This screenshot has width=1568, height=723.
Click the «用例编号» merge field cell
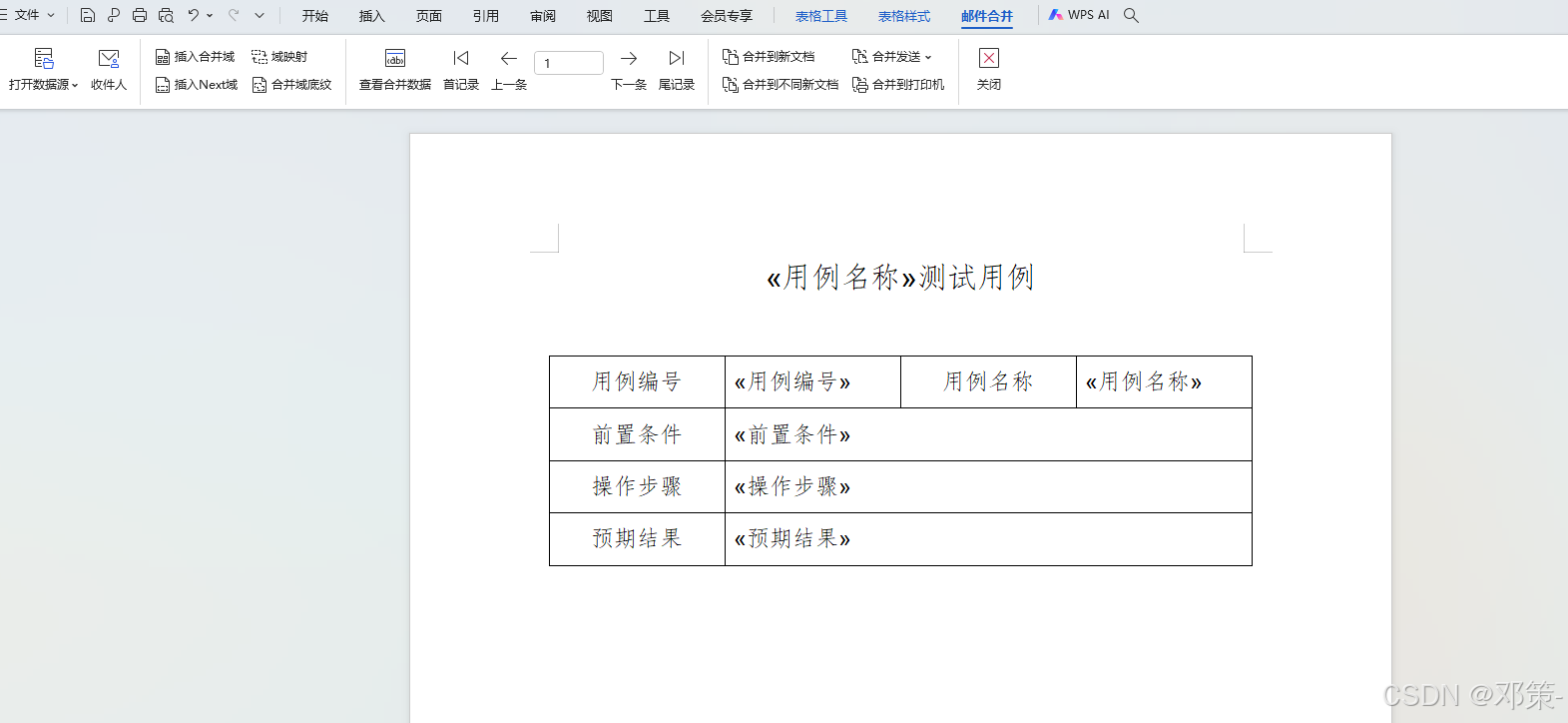click(x=812, y=381)
